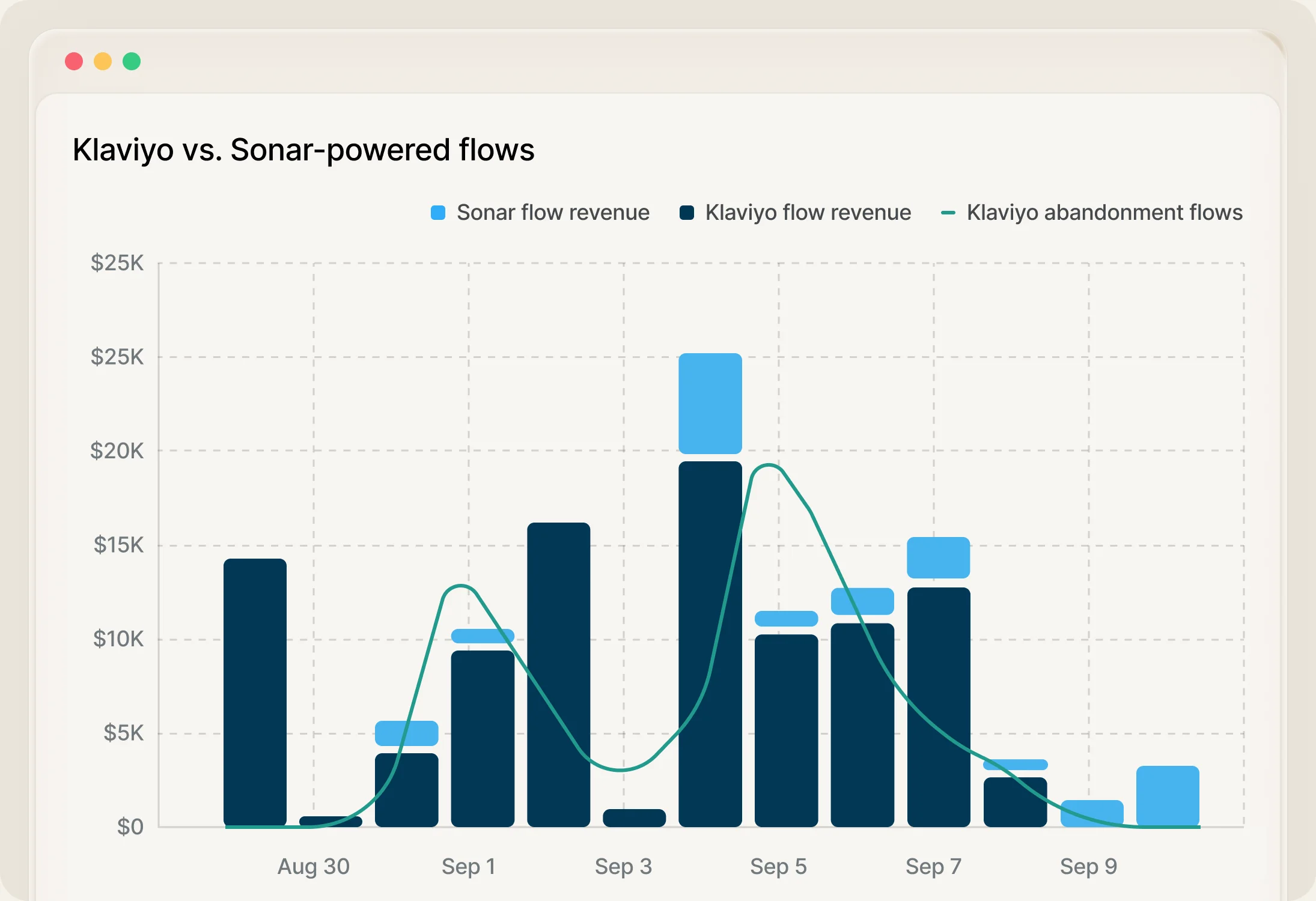Toggle the Klaviyo flow revenue legend label
The width and height of the screenshot is (1316, 901).
click(808, 213)
